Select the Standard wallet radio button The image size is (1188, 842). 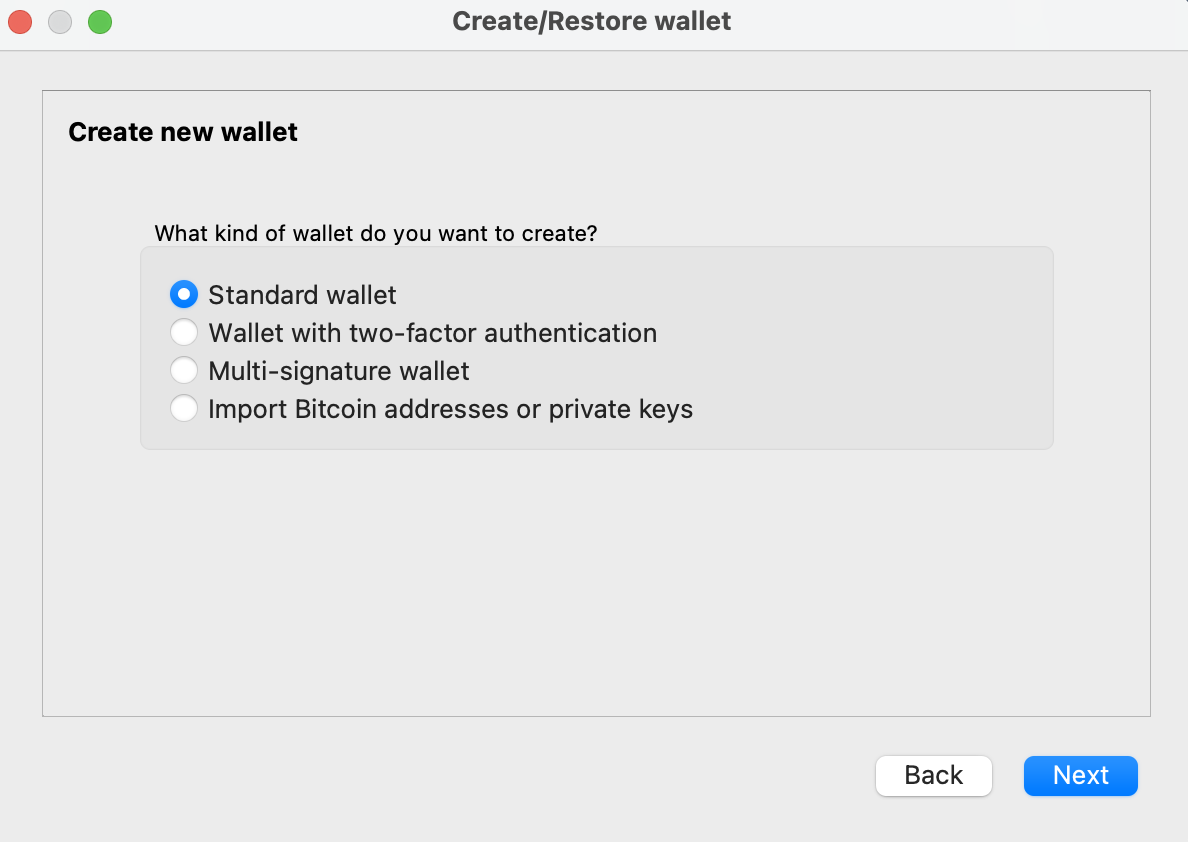[184, 294]
